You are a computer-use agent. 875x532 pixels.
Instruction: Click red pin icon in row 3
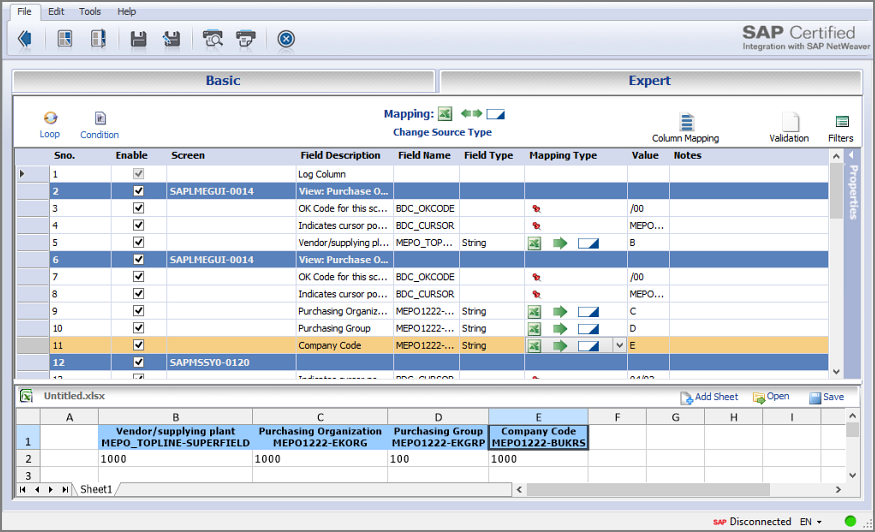536,209
